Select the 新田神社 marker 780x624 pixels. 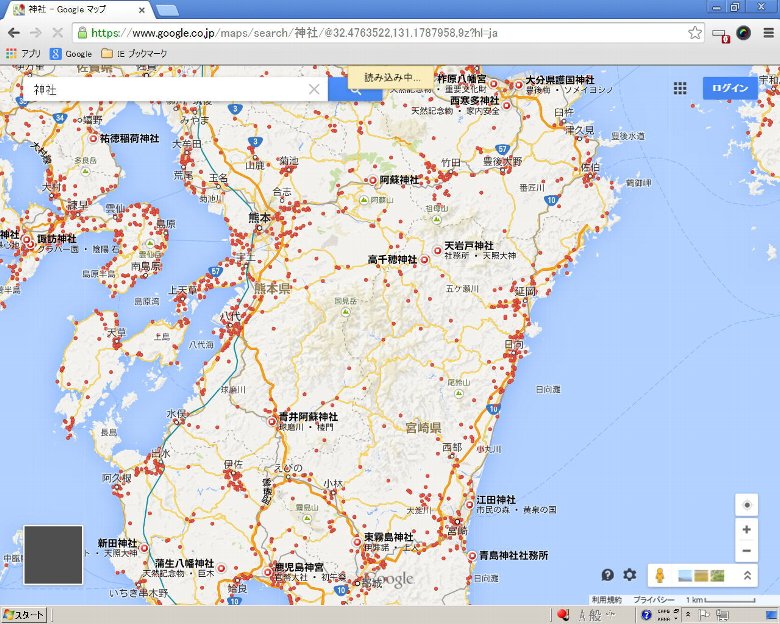[x=144, y=548]
